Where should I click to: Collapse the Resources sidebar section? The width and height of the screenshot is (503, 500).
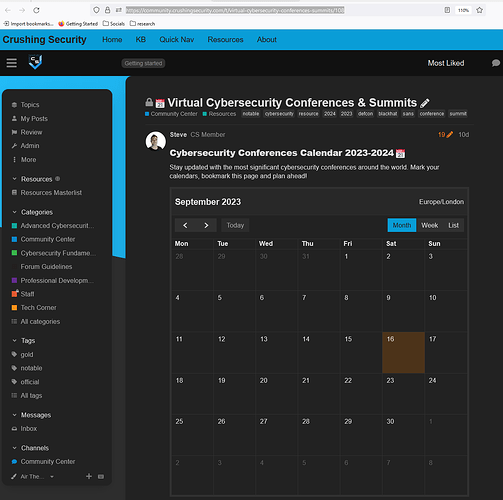click(15, 179)
